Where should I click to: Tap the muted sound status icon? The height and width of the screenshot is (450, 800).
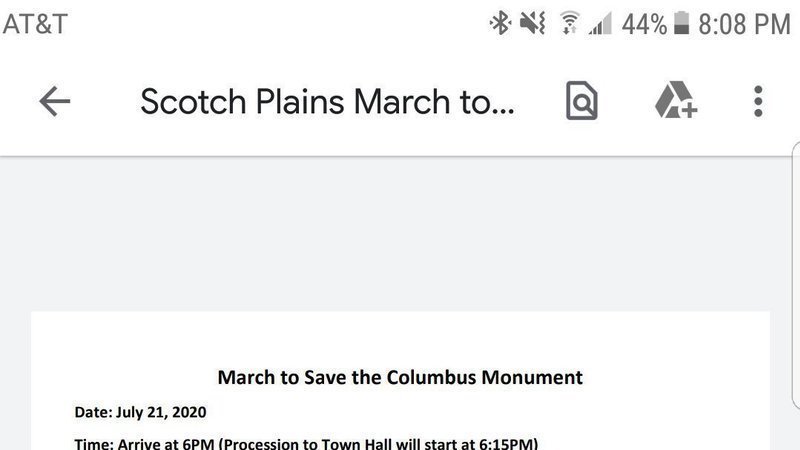click(x=533, y=24)
